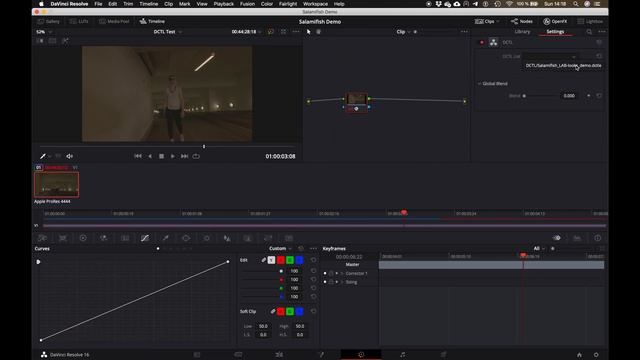Open the Curves palette icon
This screenshot has width=640, height=360.
(x=145, y=238)
